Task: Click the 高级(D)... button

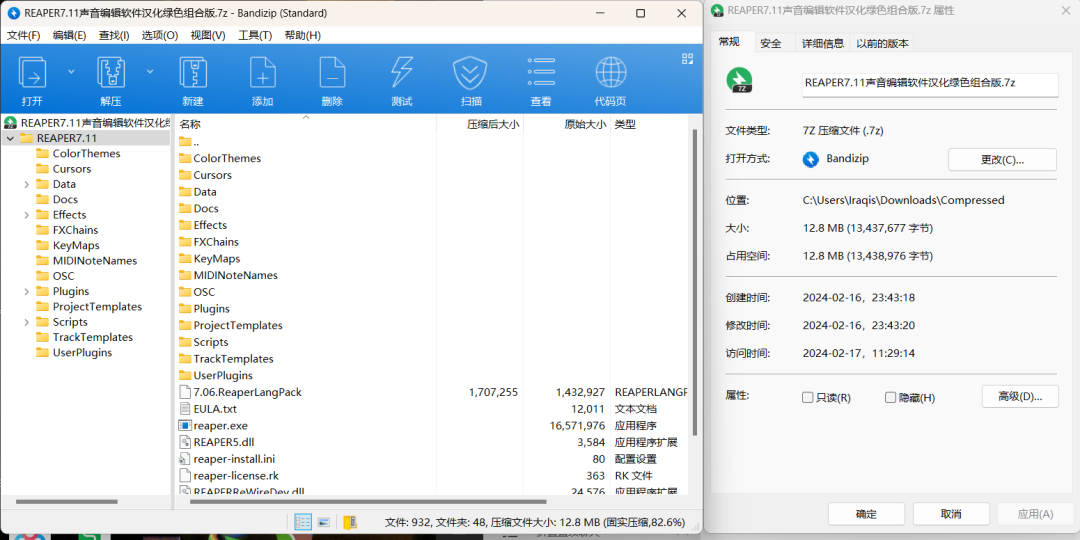Action: (x=1020, y=397)
